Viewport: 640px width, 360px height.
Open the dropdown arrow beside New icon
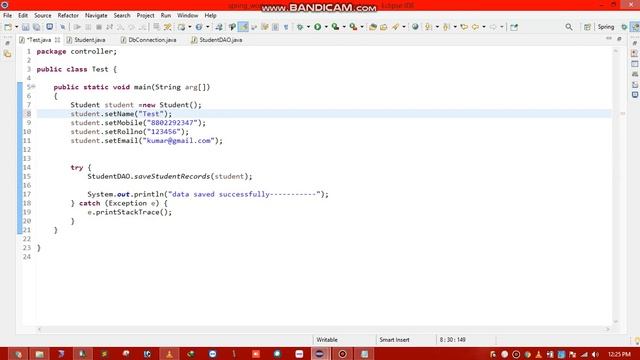(x=16, y=27)
